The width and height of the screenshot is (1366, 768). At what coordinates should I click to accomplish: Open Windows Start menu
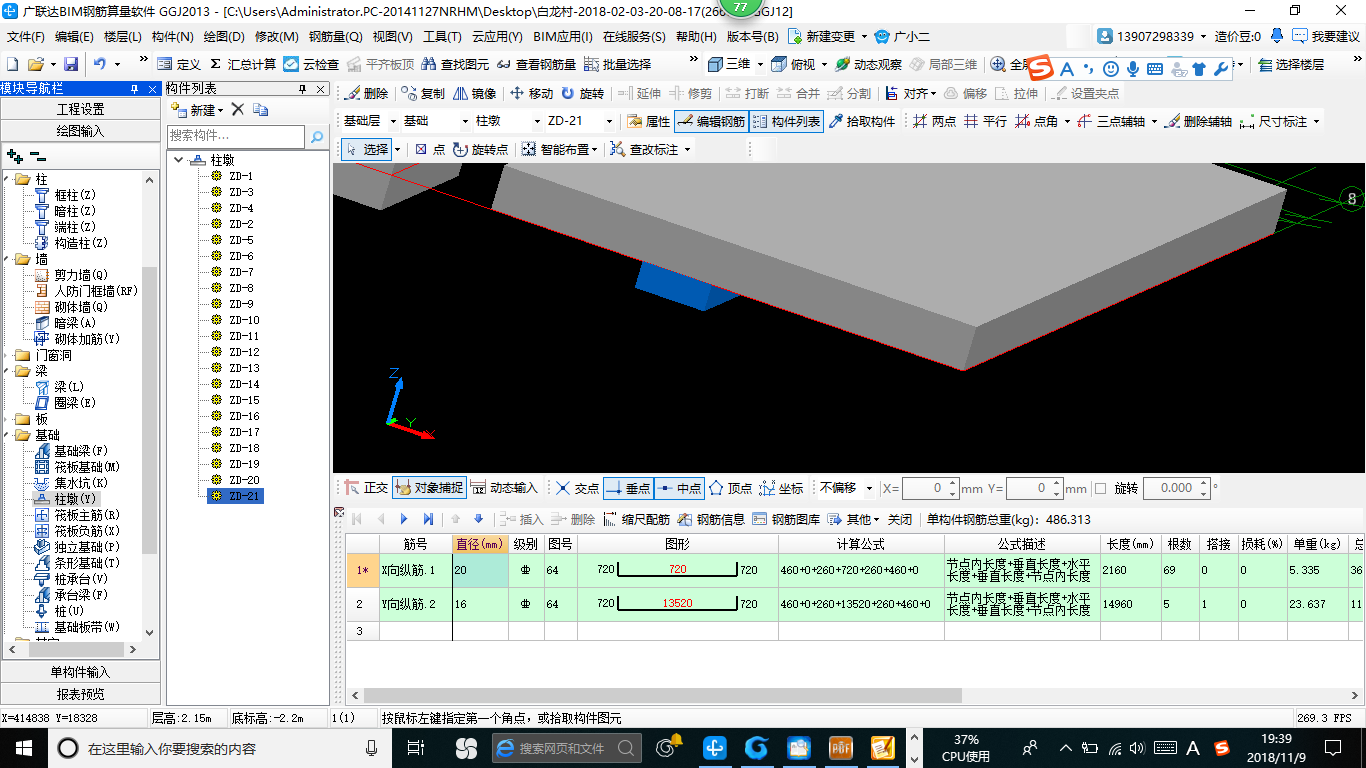(22, 747)
